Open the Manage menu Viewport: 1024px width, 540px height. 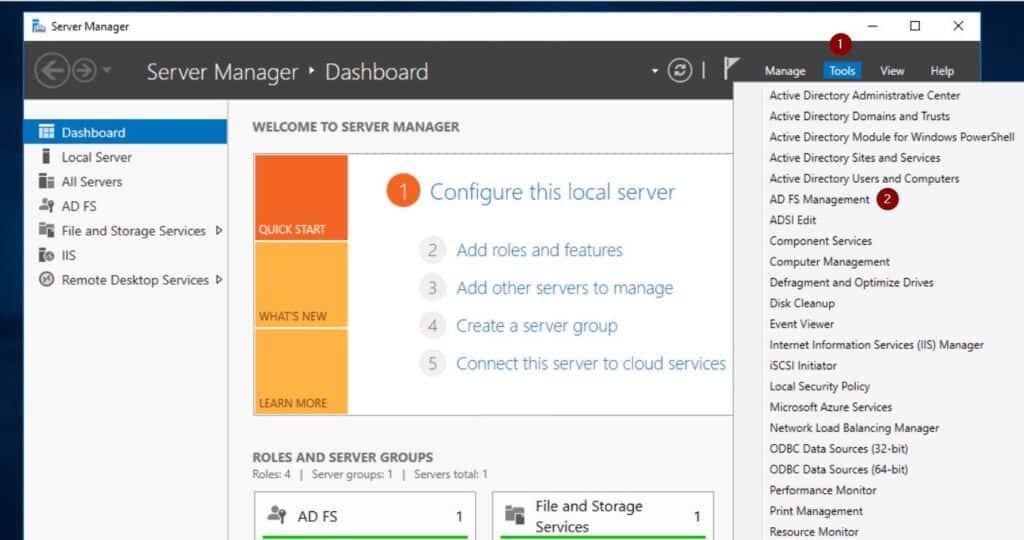785,71
